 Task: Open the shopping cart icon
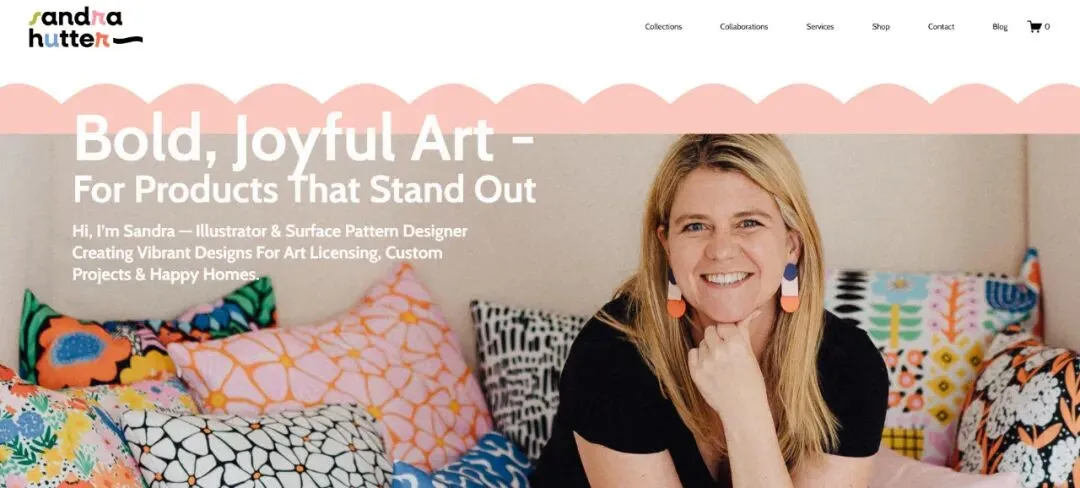[x=1034, y=27]
